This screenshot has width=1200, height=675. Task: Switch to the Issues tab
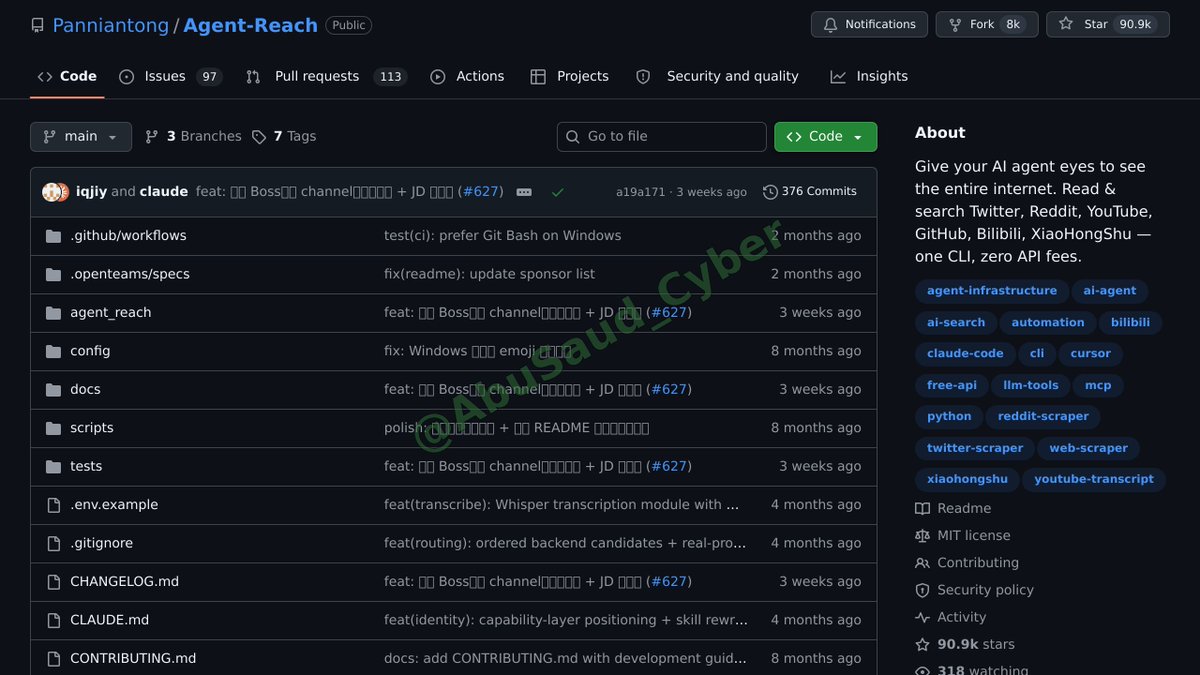(170, 76)
